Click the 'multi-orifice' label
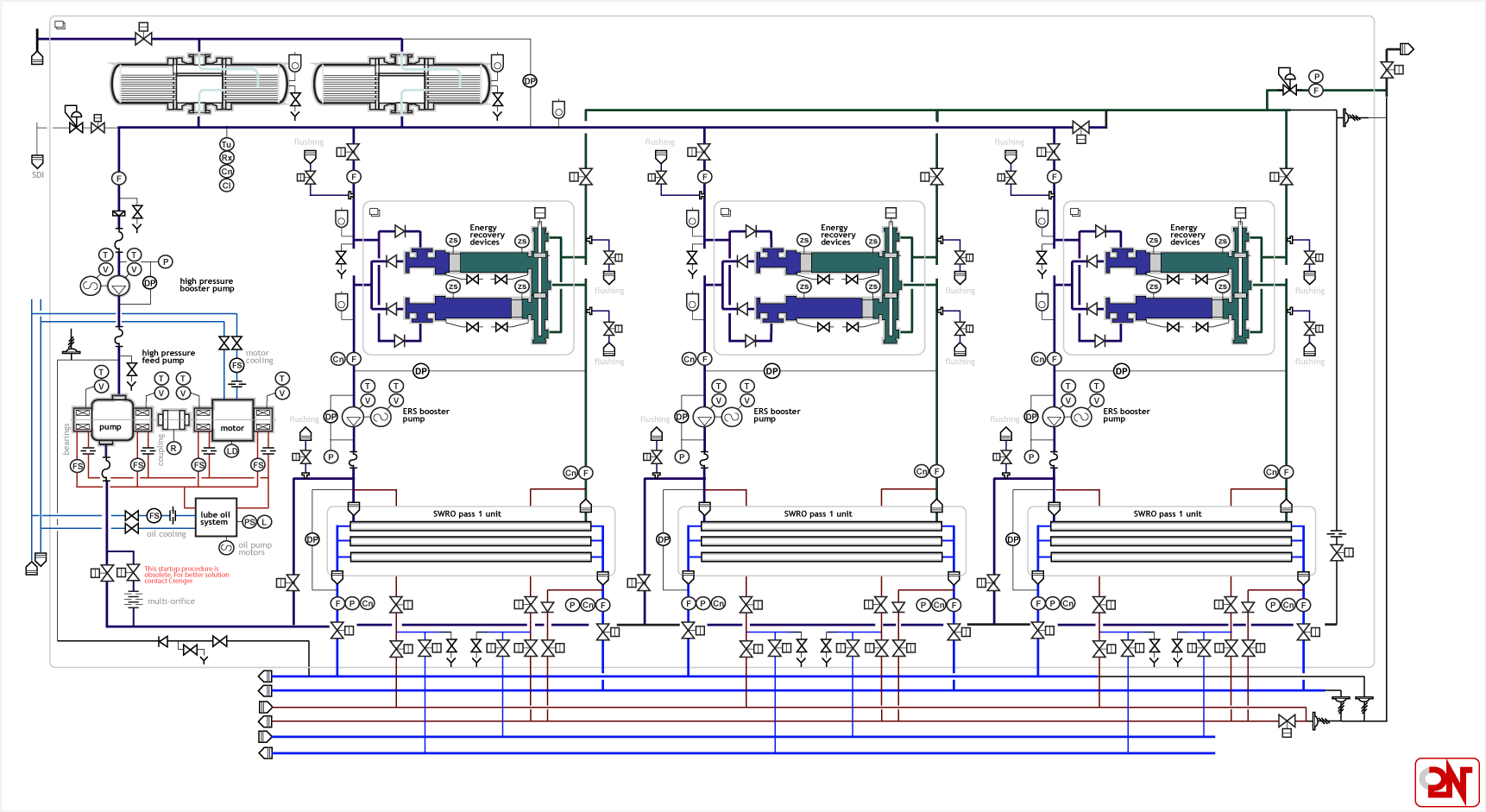Viewport: 1486px width, 812px height. (x=171, y=601)
